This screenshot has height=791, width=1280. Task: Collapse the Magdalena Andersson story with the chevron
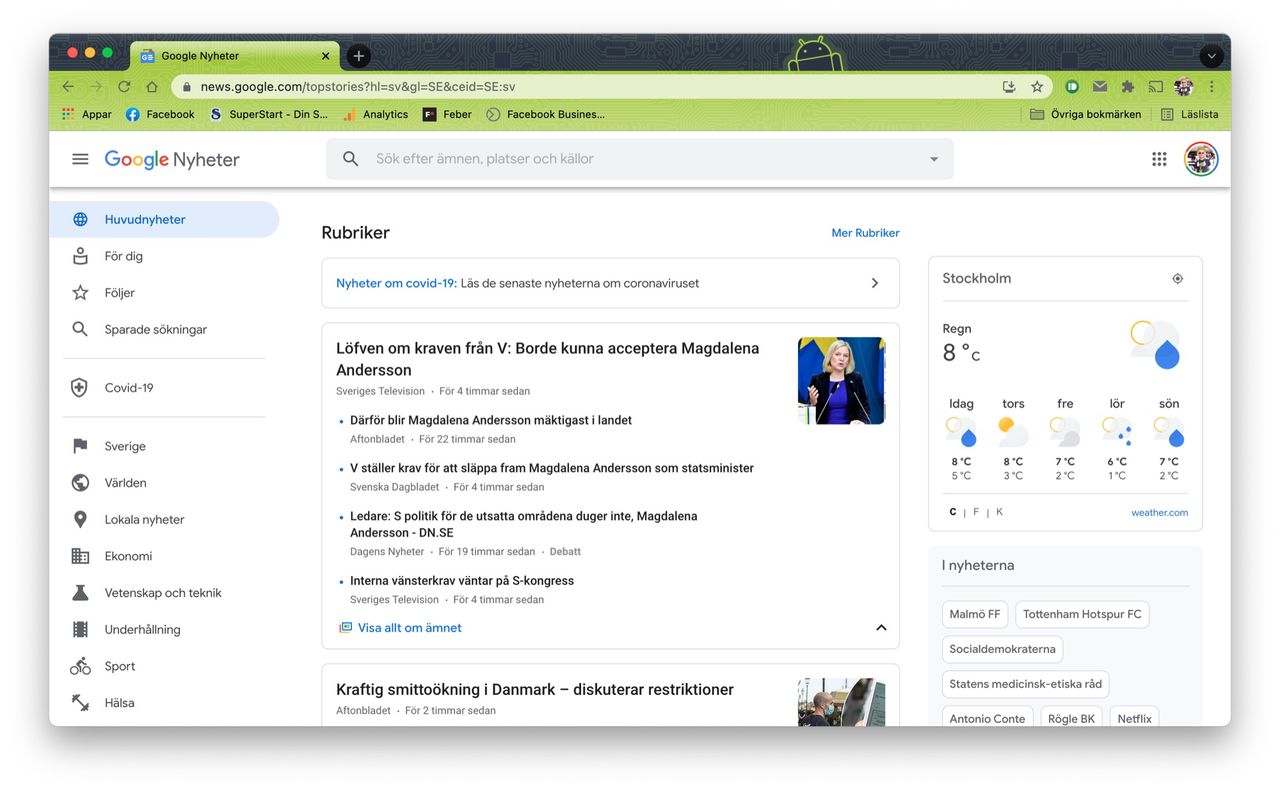pos(881,627)
